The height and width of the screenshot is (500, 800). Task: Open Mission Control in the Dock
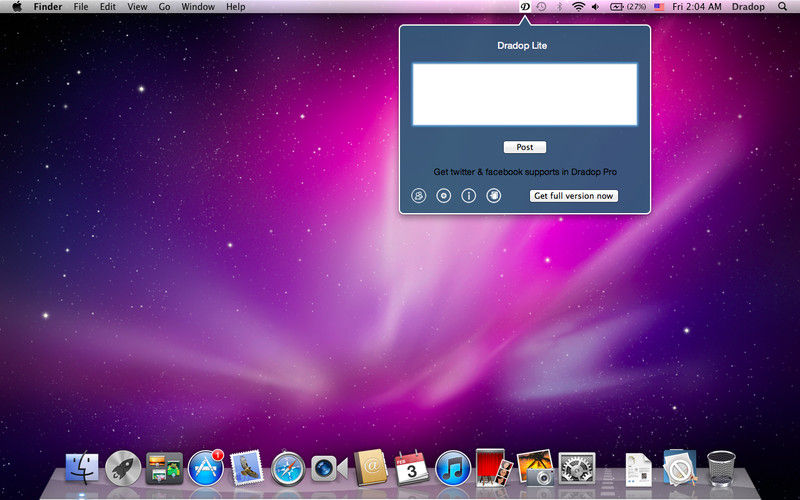pos(164,468)
